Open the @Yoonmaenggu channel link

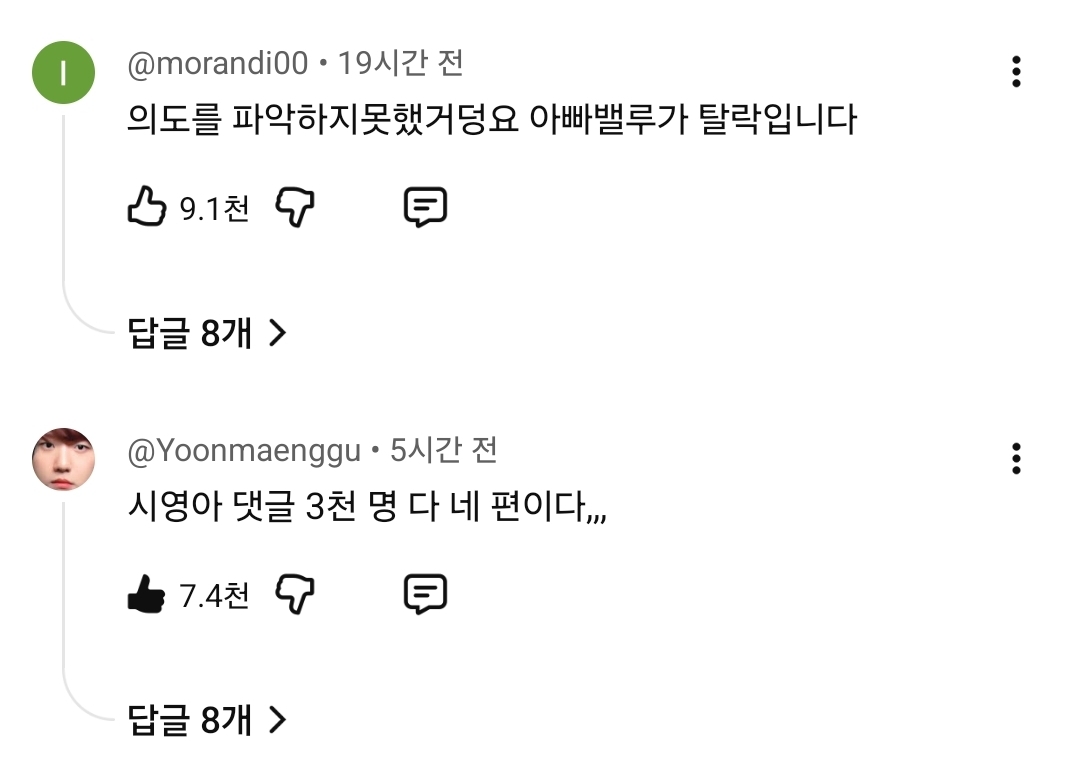click(x=244, y=452)
